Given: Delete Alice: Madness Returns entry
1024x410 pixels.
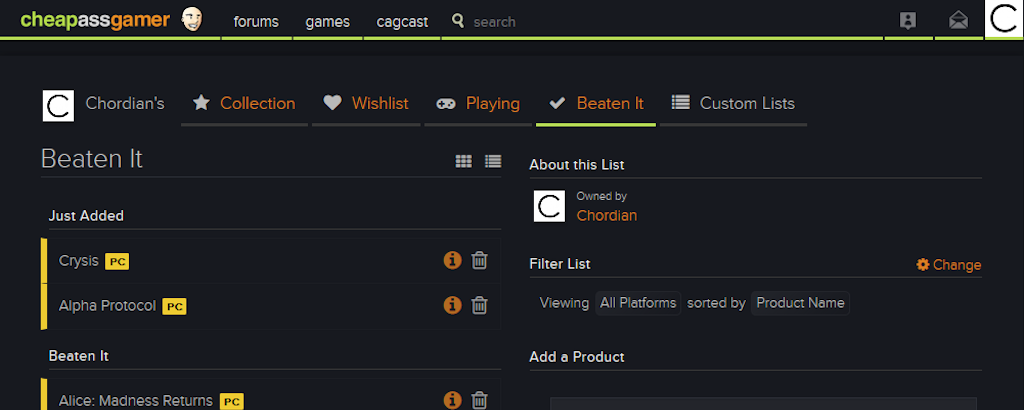Looking at the screenshot, I should point(479,400).
